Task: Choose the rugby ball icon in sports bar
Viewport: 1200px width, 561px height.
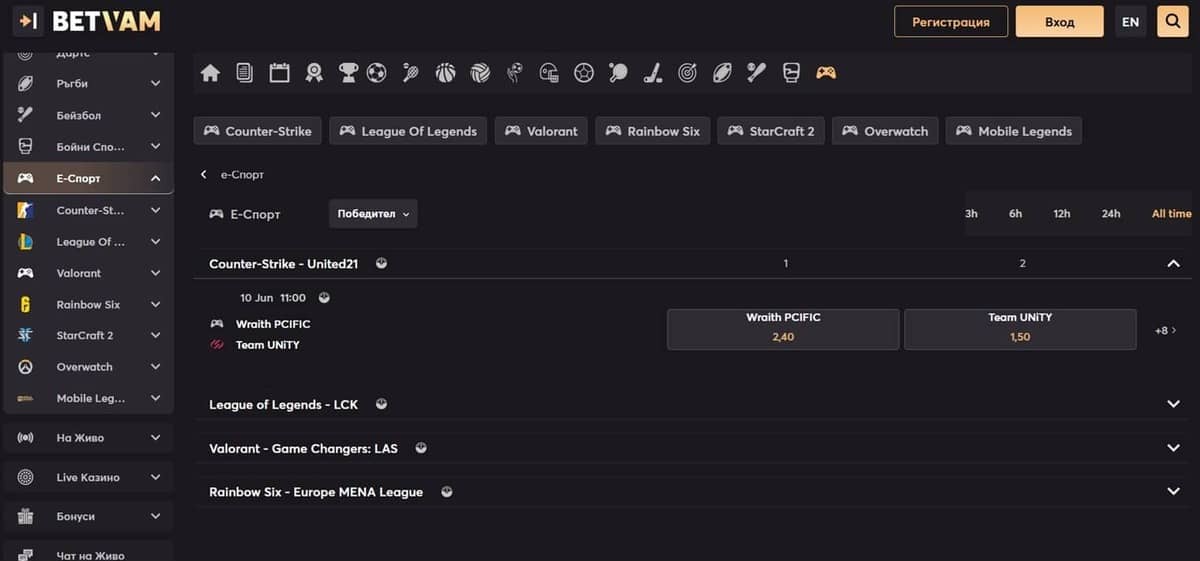Action: click(x=722, y=72)
